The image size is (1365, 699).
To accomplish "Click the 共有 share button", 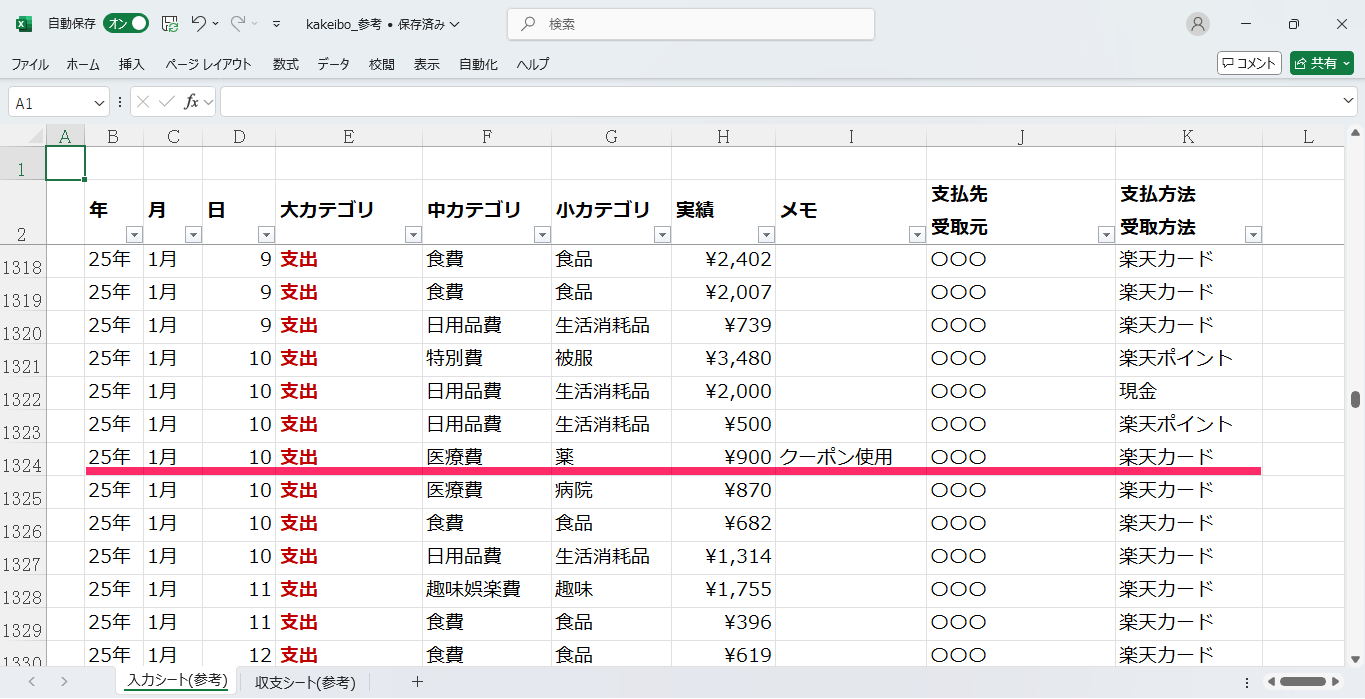I will coord(1321,63).
